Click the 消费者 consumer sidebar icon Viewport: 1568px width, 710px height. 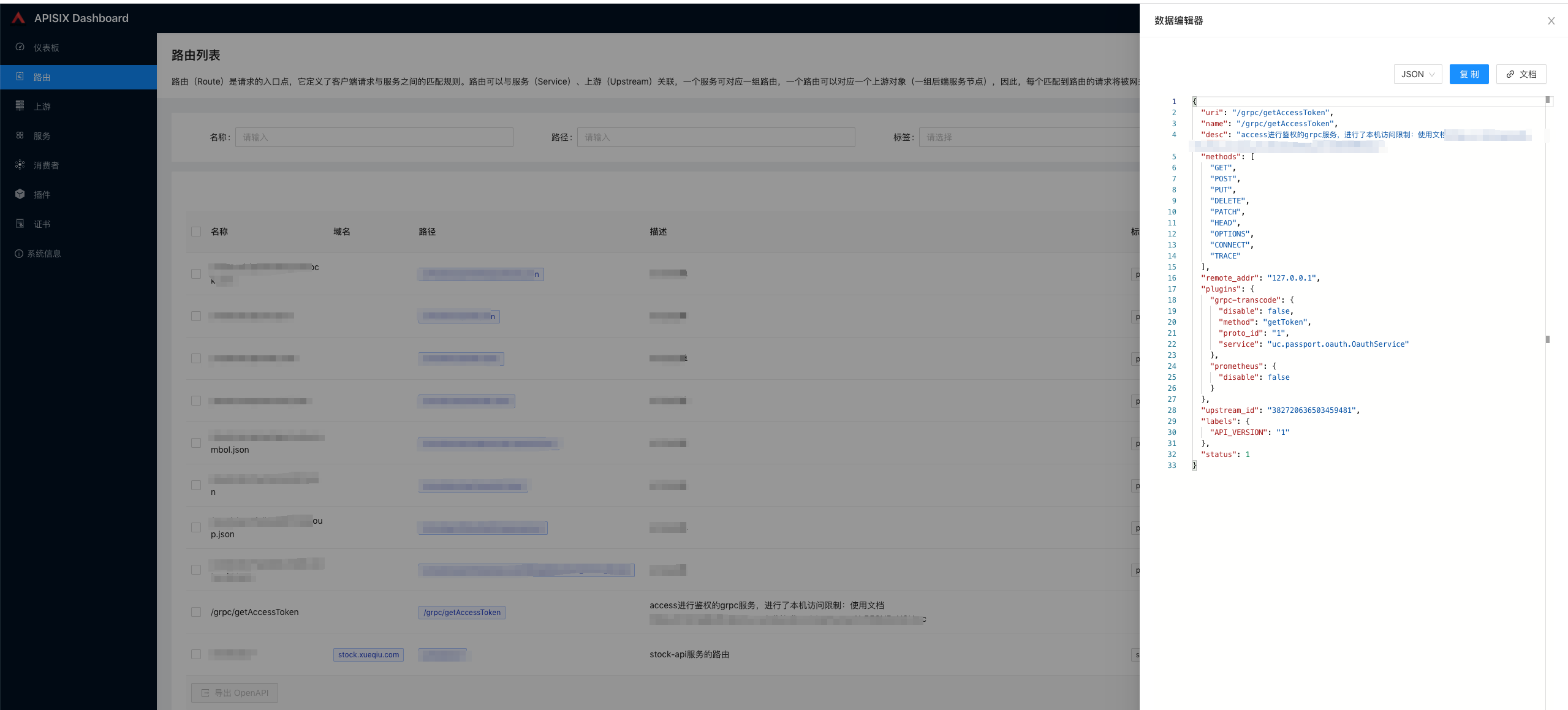coord(20,165)
